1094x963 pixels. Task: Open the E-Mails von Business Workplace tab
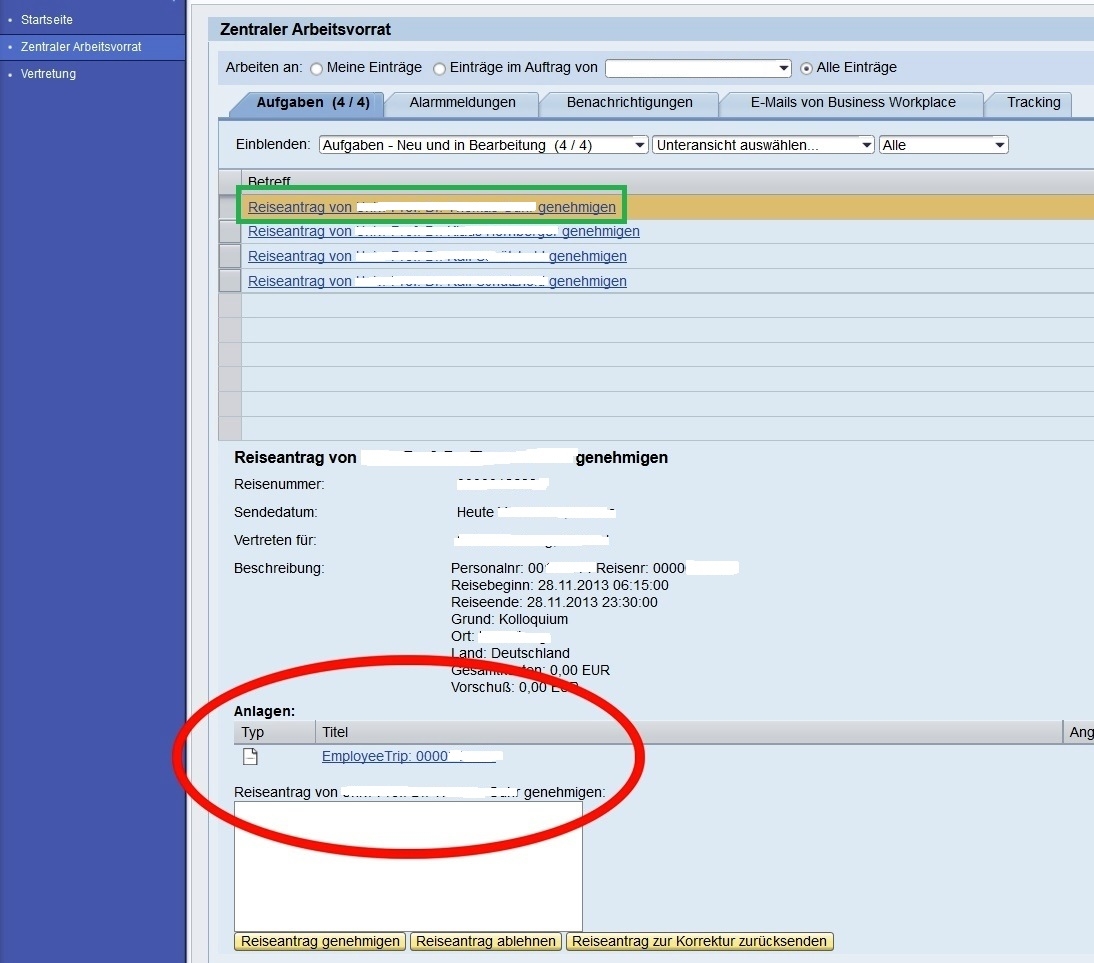click(852, 103)
